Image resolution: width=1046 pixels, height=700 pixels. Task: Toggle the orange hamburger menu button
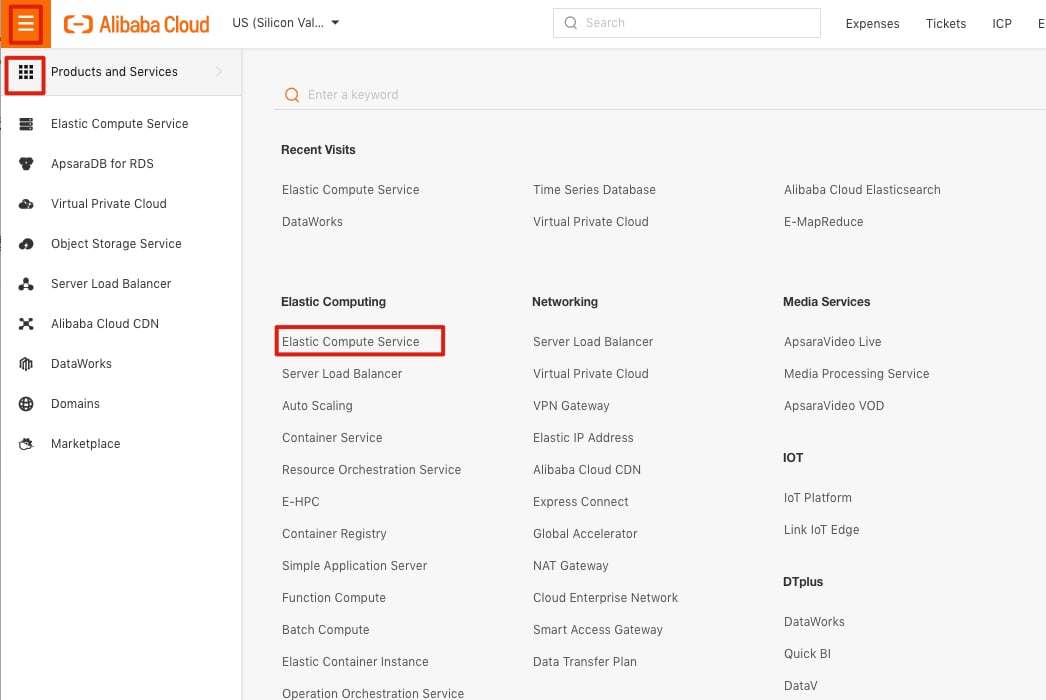(x=25, y=24)
